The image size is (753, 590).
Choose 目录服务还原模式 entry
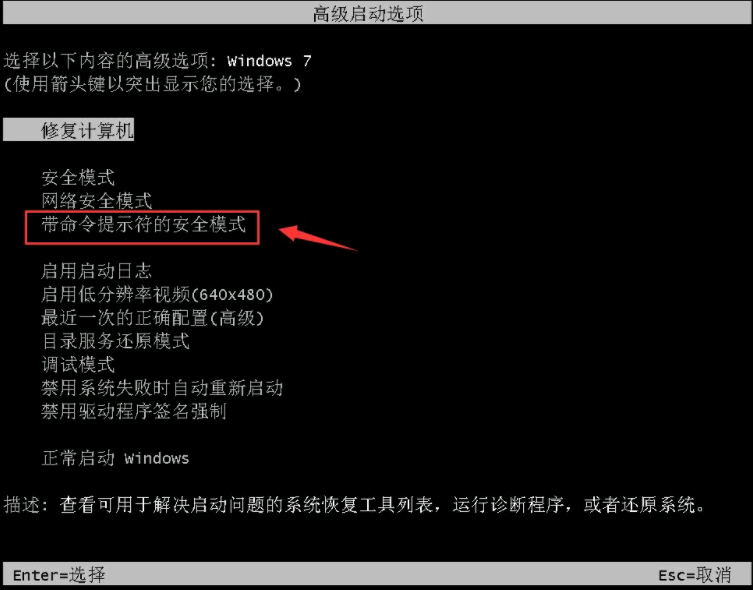point(115,341)
